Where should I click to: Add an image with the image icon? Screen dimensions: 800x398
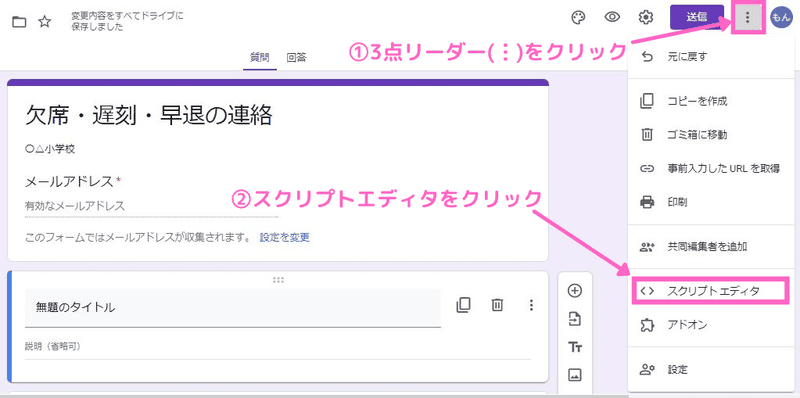[575, 375]
